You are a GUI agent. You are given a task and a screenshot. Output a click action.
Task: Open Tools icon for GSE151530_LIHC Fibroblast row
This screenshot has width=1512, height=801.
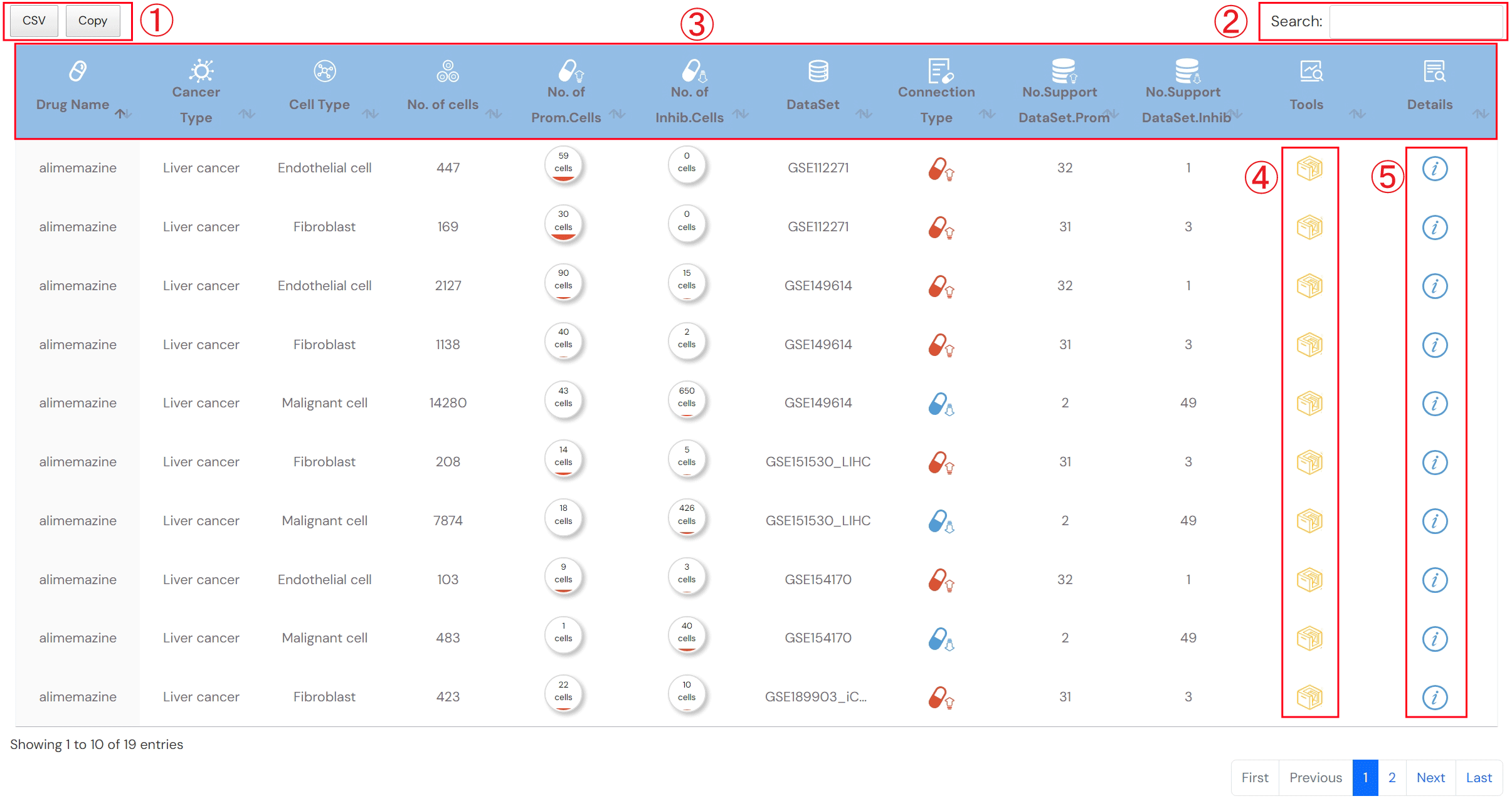click(1309, 462)
